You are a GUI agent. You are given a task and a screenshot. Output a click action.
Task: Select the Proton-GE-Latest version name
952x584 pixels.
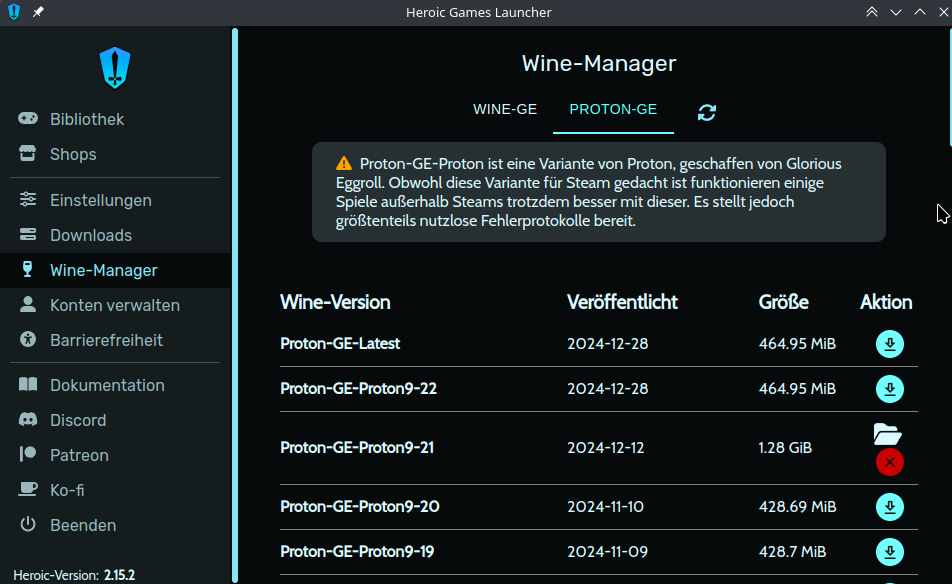(340, 344)
